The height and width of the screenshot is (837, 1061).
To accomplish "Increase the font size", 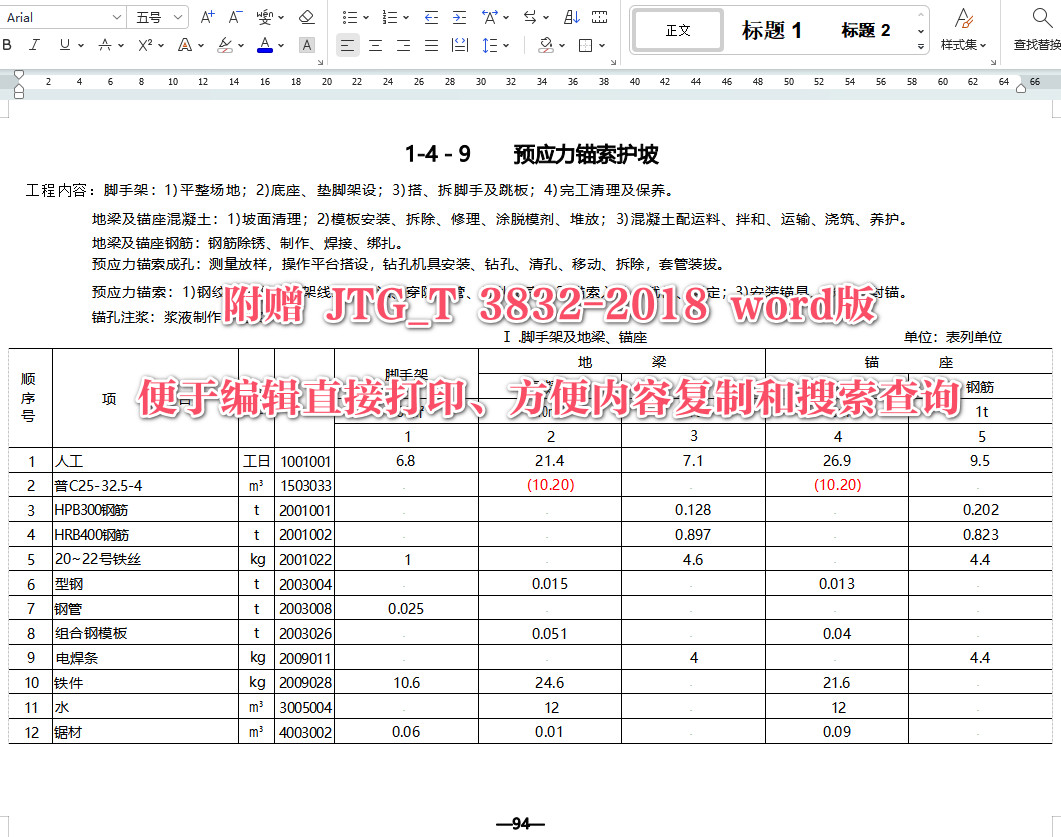I will [x=207, y=16].
